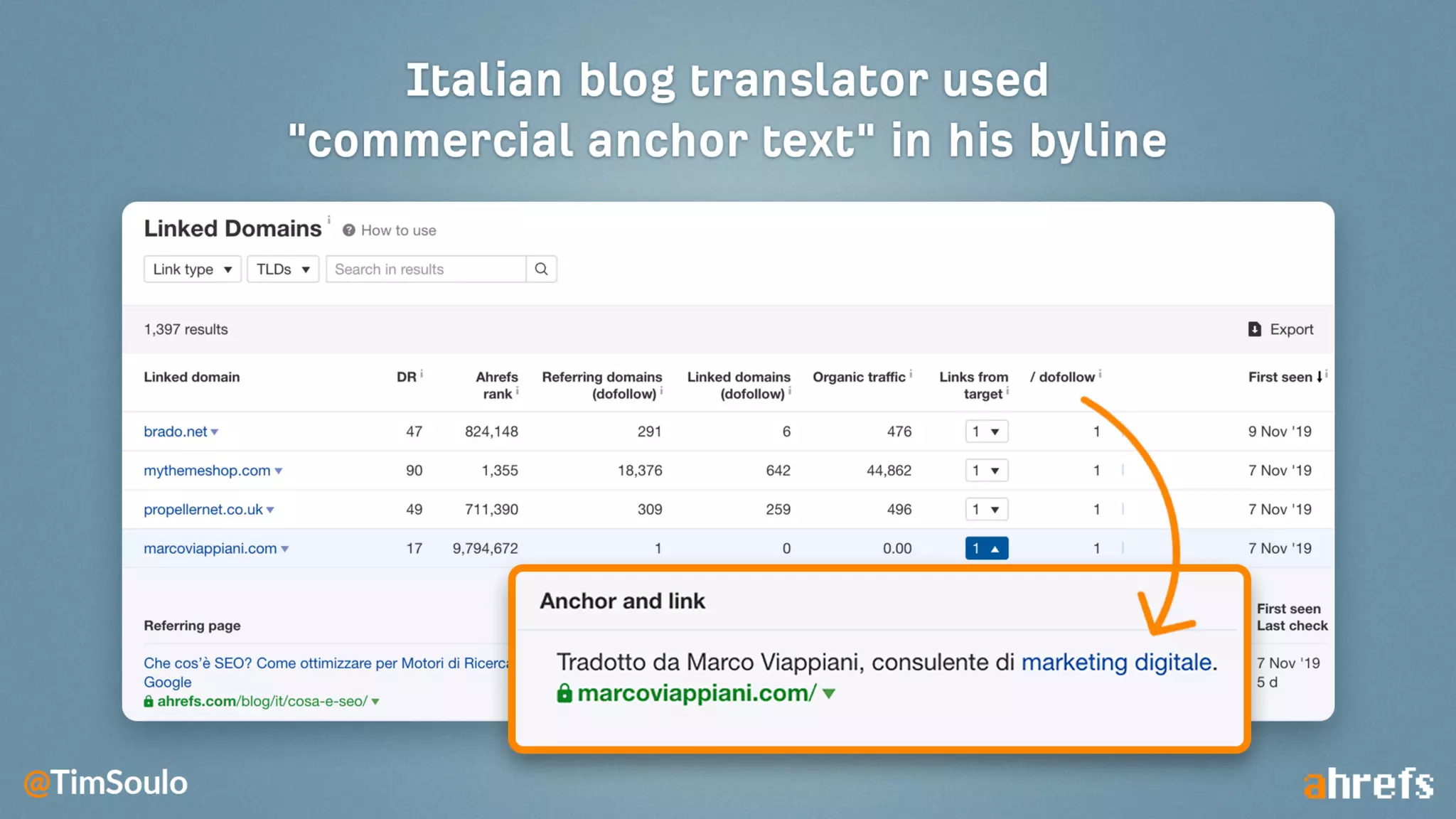Expand the mythemeshop.com domain arrow menu
Viewport: 1456px width, 819px height.
(x=279, y=471)
